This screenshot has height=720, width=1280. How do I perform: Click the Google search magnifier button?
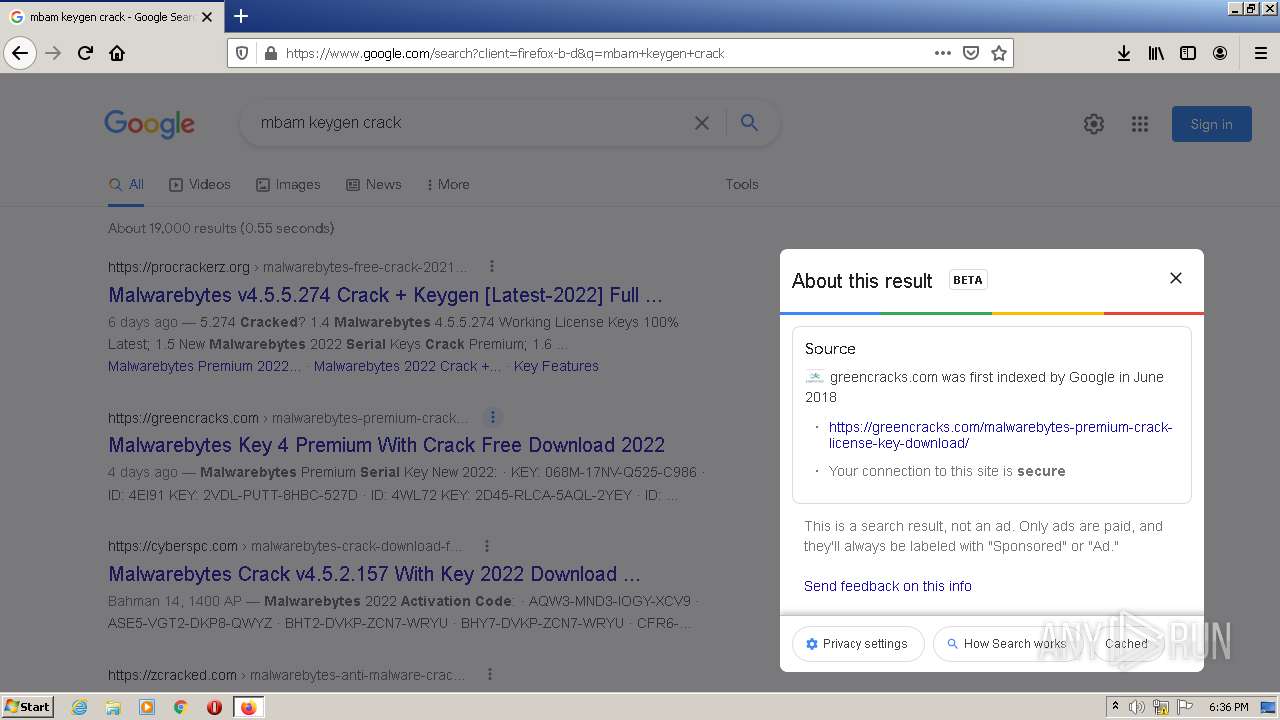(x=749, y=123)
